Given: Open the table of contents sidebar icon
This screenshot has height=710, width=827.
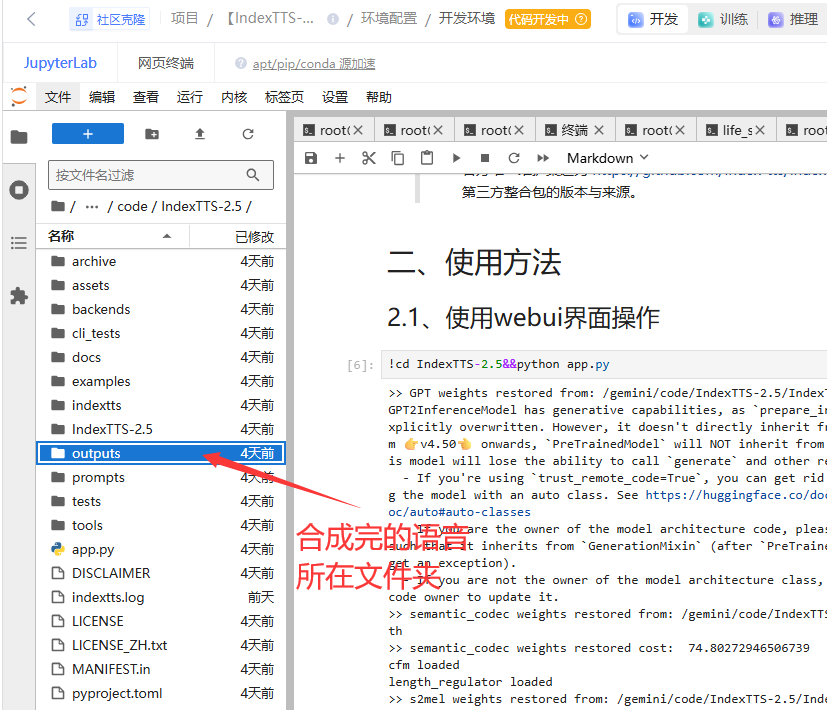Looking at the screenshot, I should [x=19, y=243].
